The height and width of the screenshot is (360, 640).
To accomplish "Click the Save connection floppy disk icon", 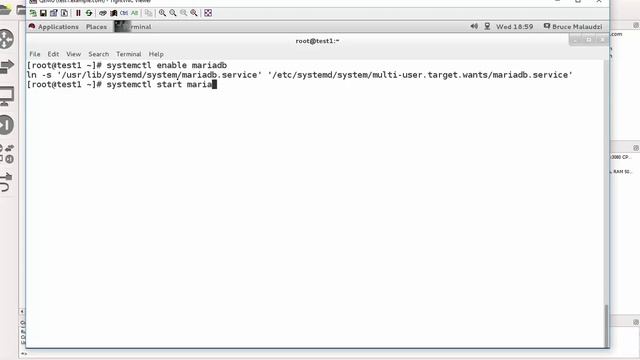I will pos(43,13).
